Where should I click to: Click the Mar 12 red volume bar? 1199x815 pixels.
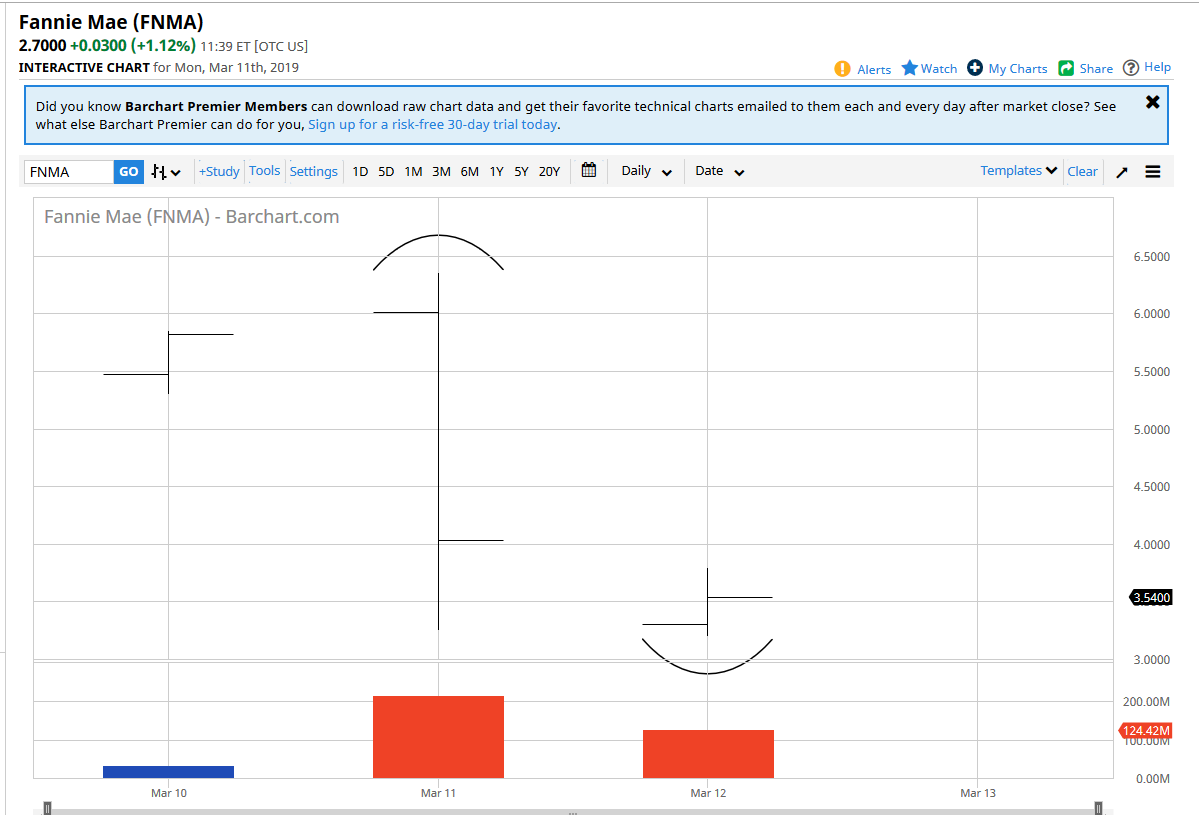pos(708,754)
